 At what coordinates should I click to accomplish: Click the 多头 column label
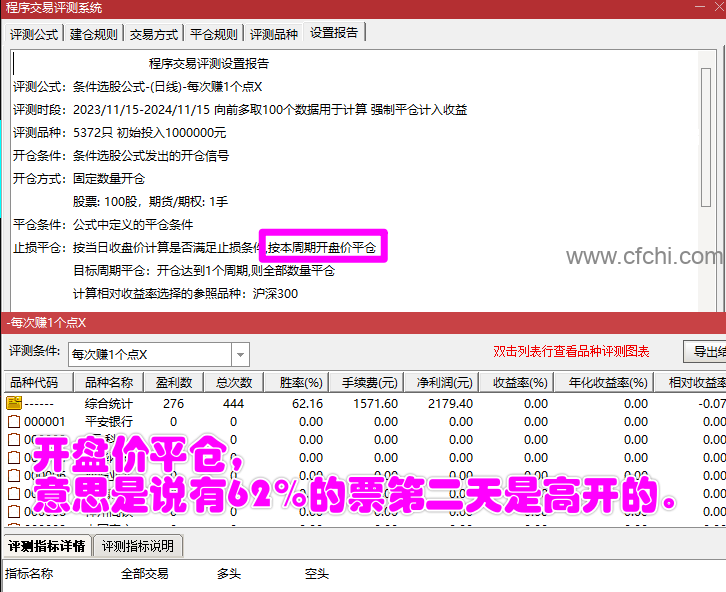[229, 574]
